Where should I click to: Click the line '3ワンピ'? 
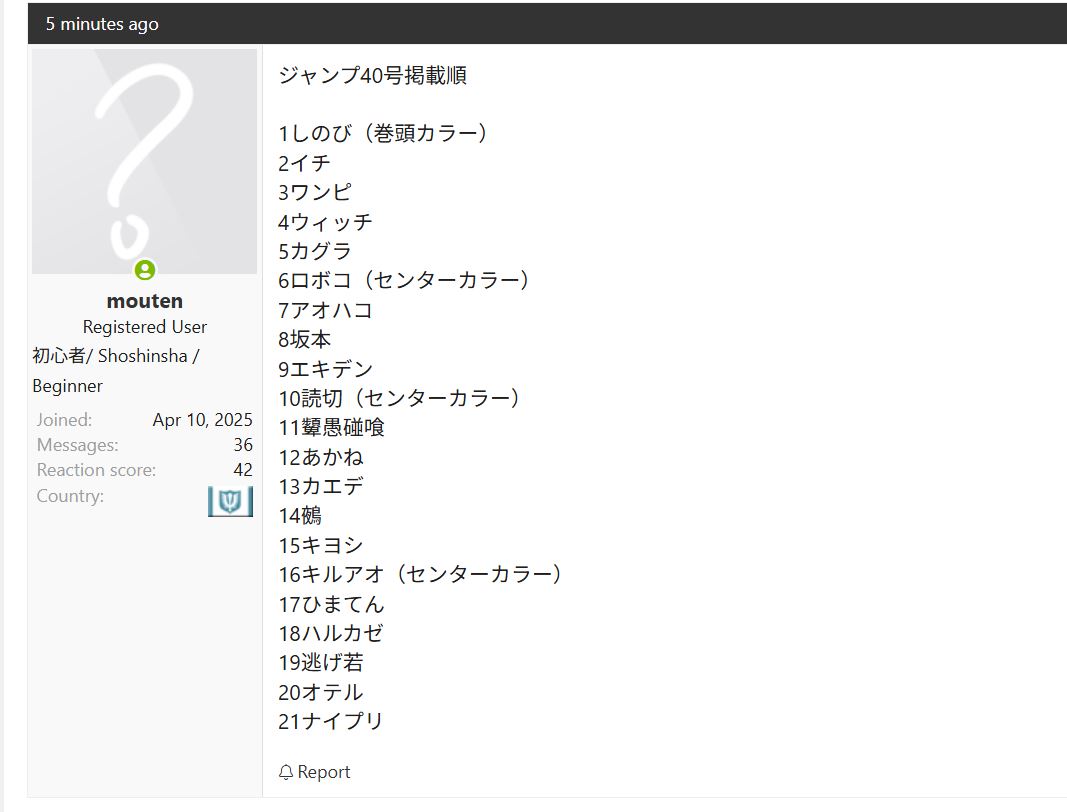(x=314, y=193)
